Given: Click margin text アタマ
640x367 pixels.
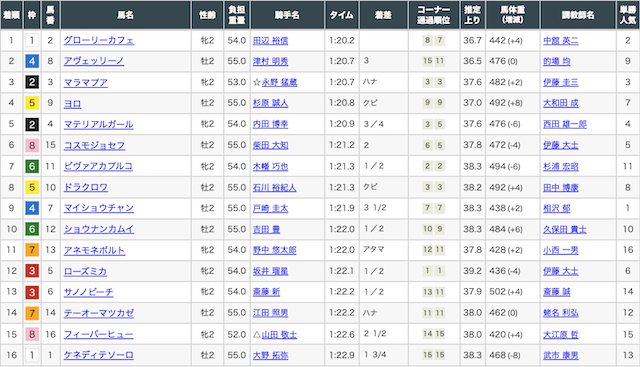Looking at the screenshot, I should tap(373, 249).
